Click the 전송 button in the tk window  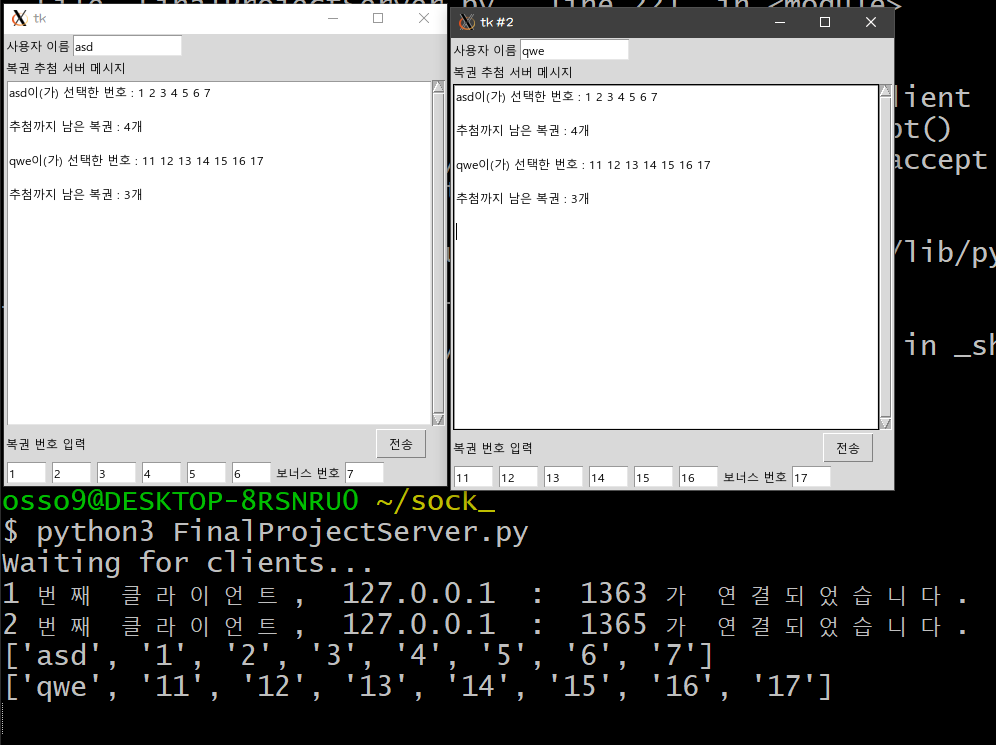coord(401,444)
